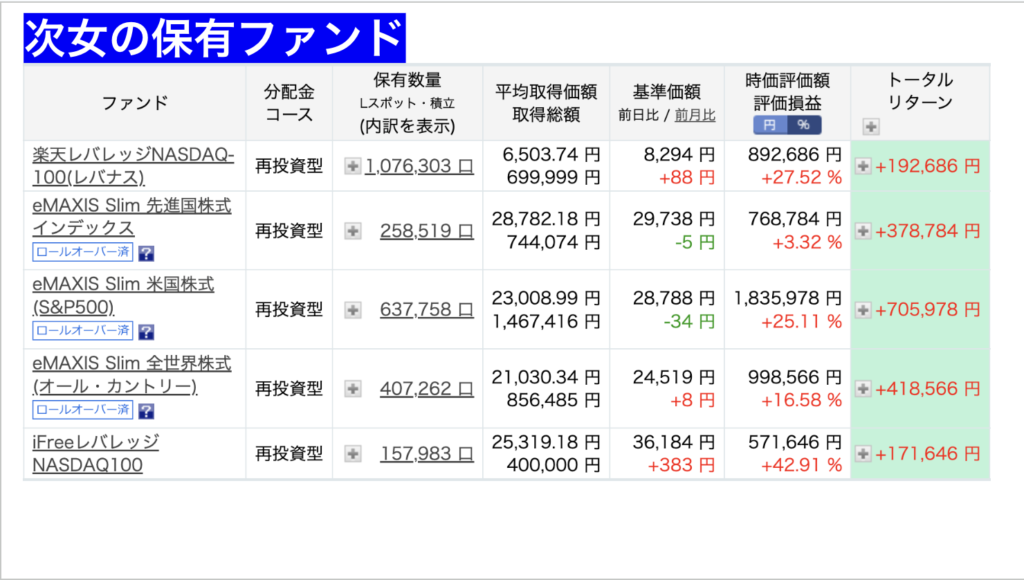This screenshot has height=580, width=1024.
Task: Click the 平均取得価額 取得総額 column header
Action: (546, 103)
